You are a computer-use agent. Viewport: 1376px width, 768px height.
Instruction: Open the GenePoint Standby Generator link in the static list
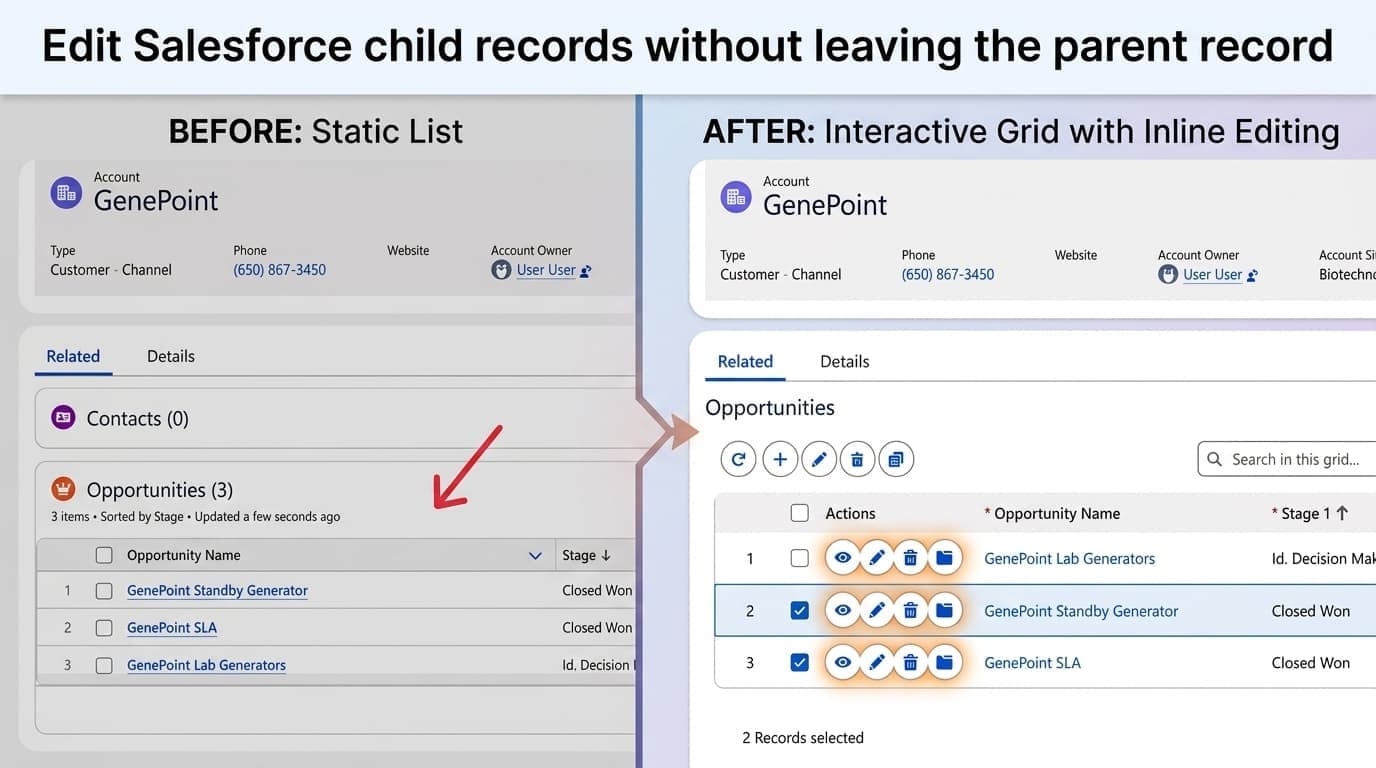[x=217, y=590]
